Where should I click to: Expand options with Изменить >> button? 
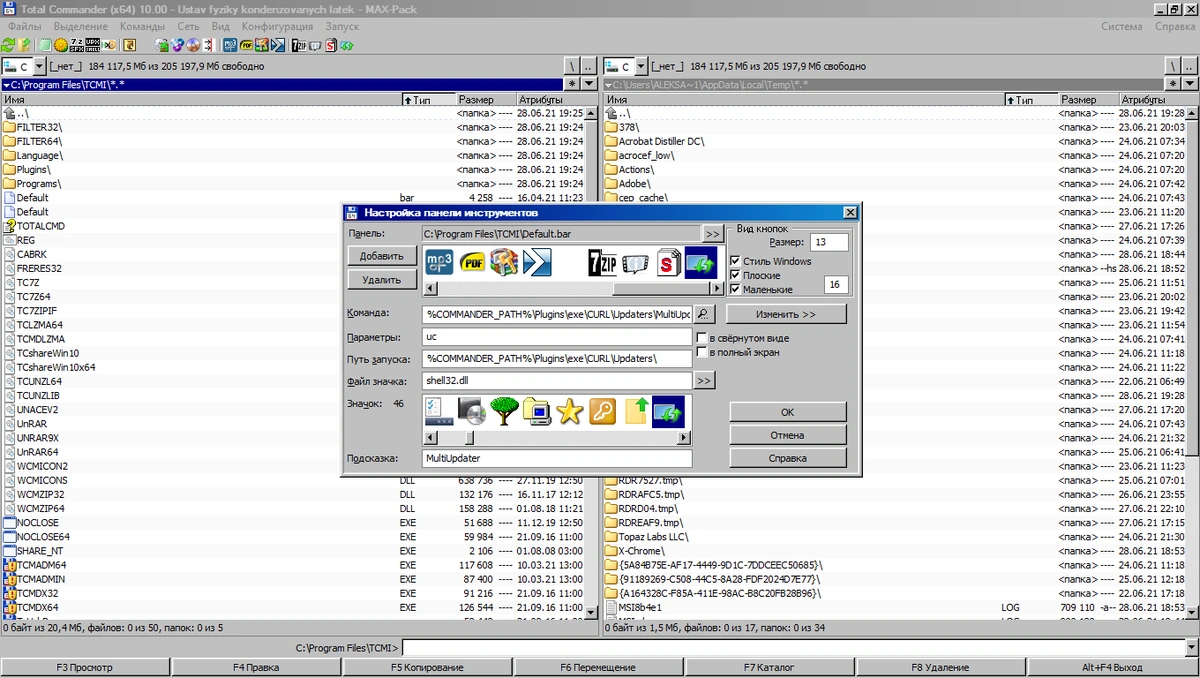pos(786,314)
